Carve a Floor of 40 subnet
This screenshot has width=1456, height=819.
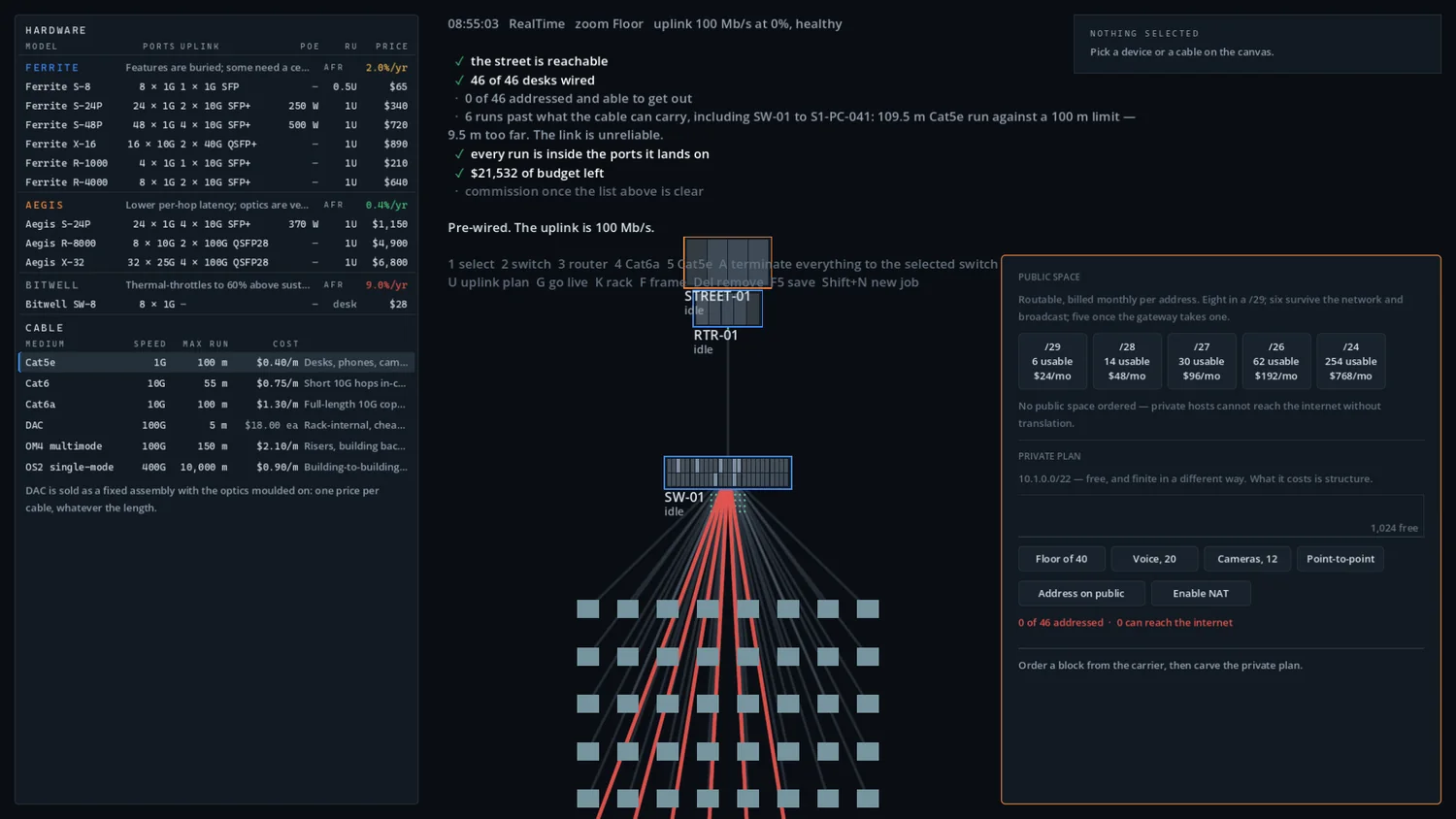pyautogui.click(x=1061, y=559)
